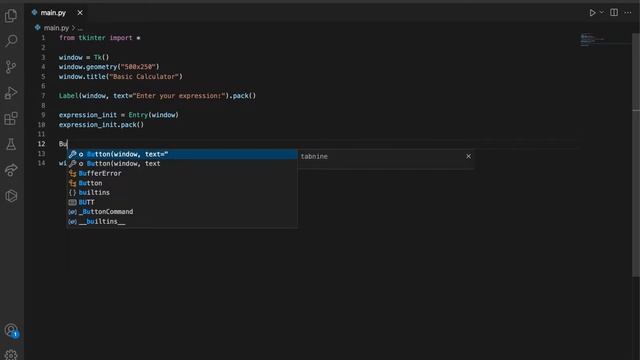Viewport: 640px width, 360px height.
Task: Click the expression_init.pack() line
Action: [101, 124]
